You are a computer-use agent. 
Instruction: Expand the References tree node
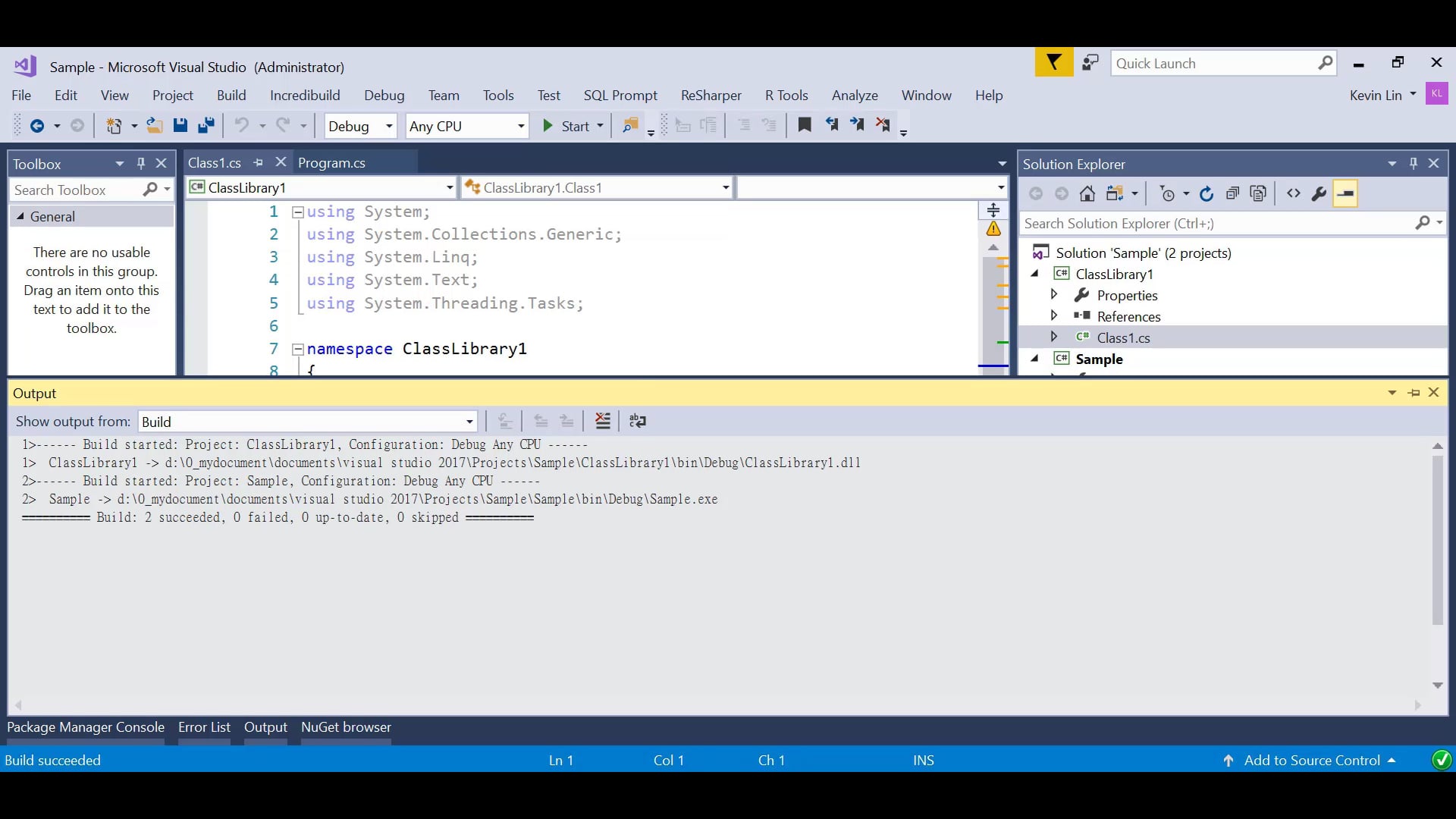point(1053,315)
